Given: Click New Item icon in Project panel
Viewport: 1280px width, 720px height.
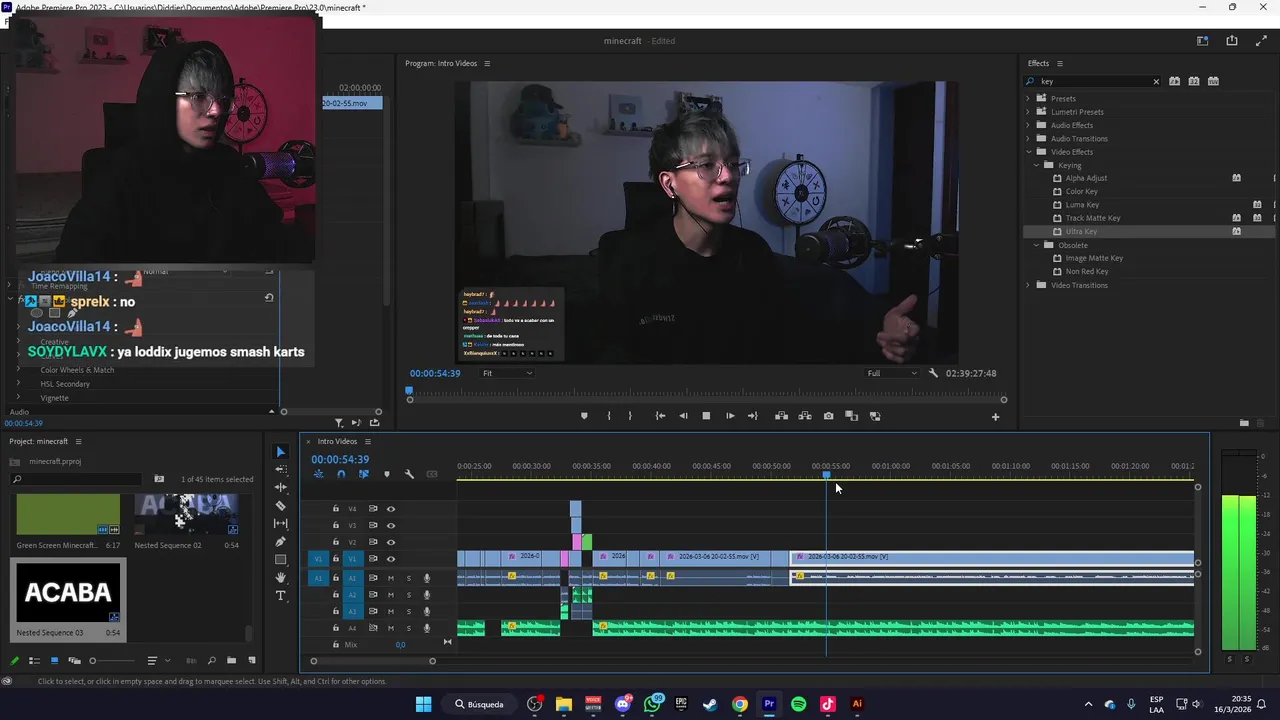Looking at the screenshot, I should click(252, 661).
